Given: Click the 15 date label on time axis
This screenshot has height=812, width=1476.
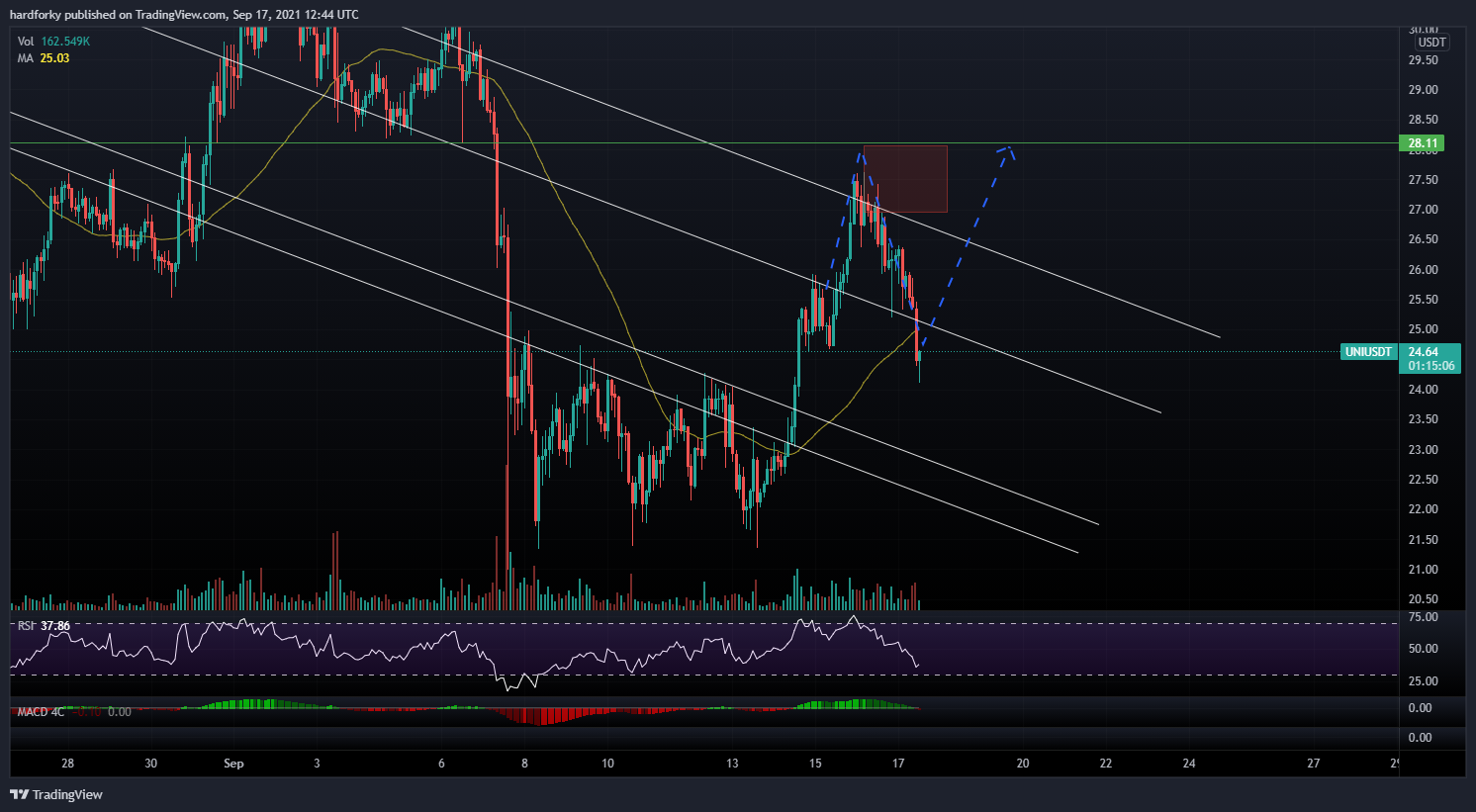Looking at the screenshot, I should [x=815, y=764].
